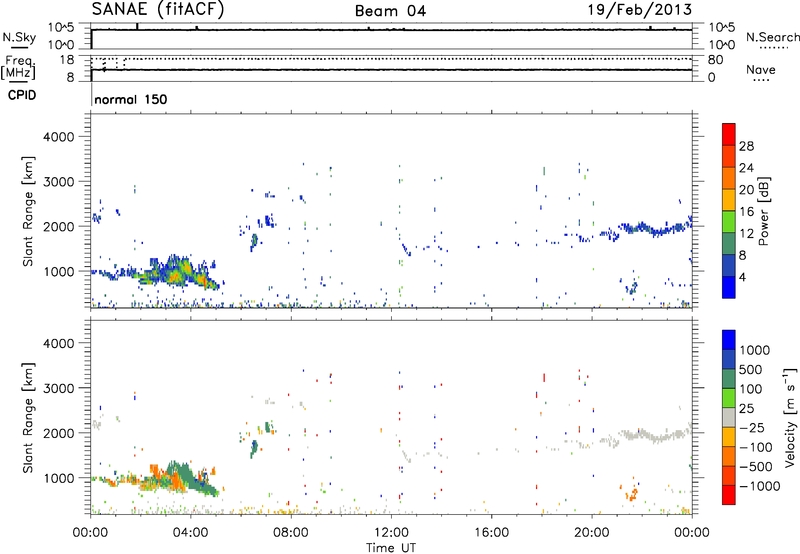
Task: Click the -100 label on Velocity colorbar
Action: 756,447
